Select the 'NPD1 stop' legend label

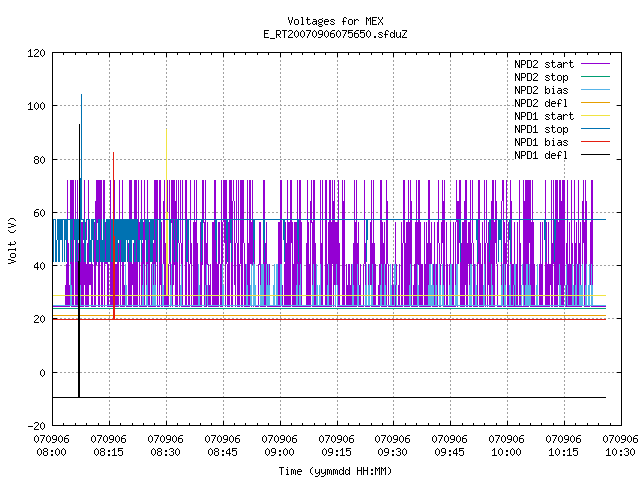541,129
